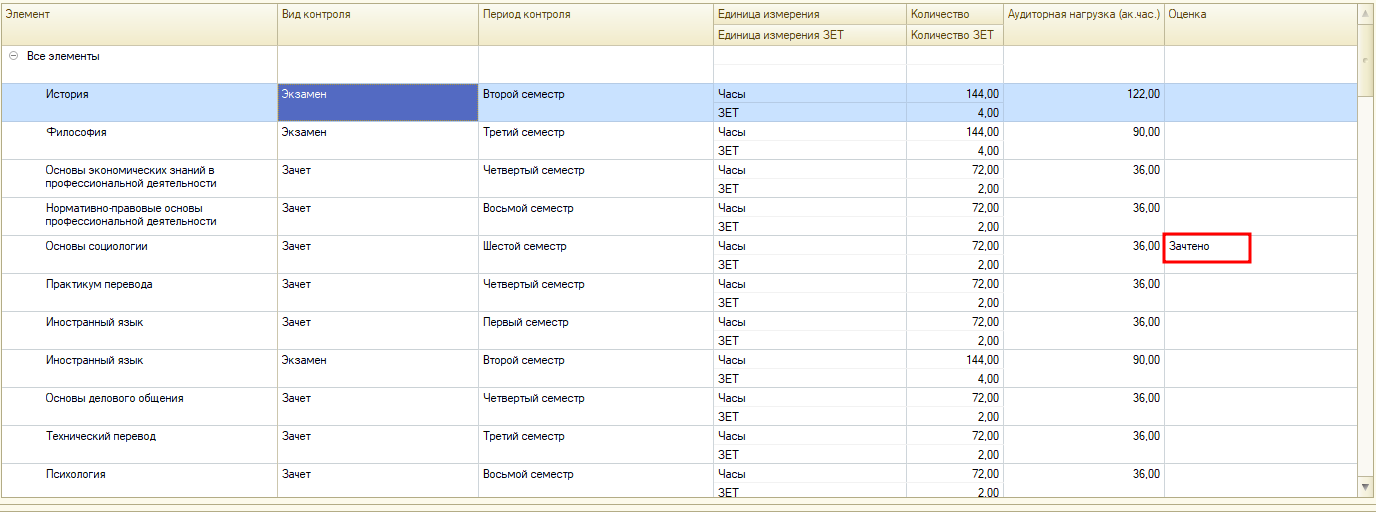Click the "Количество ЗЕТ" column header
The width and height of the screenshot is (1376, 513).
pos(952,35)
